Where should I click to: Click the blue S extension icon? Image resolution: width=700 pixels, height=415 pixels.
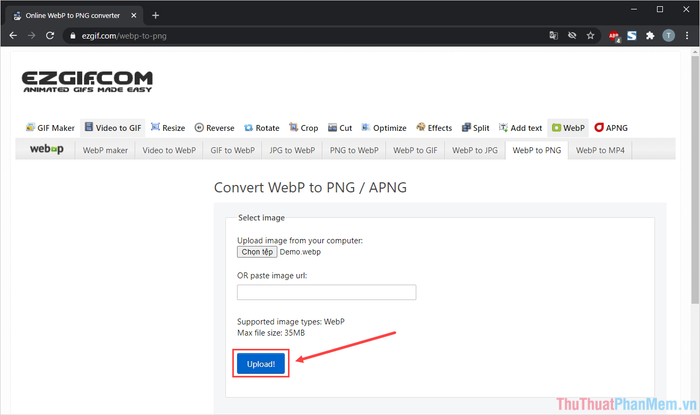(x=632, y=35)
